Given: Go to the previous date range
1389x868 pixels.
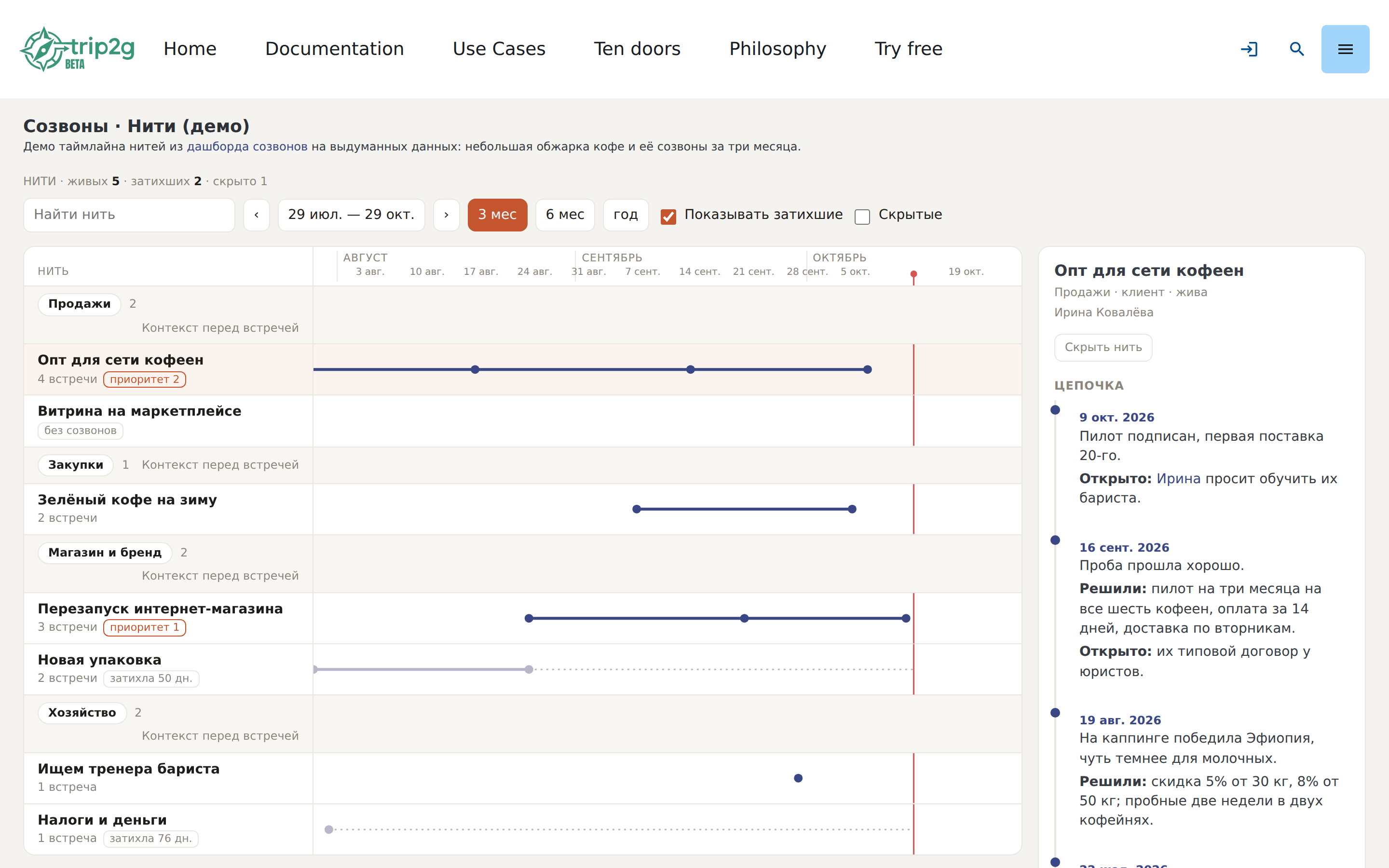Looking at the screenshot, I should pyautogui.click(x=257, y=215).
